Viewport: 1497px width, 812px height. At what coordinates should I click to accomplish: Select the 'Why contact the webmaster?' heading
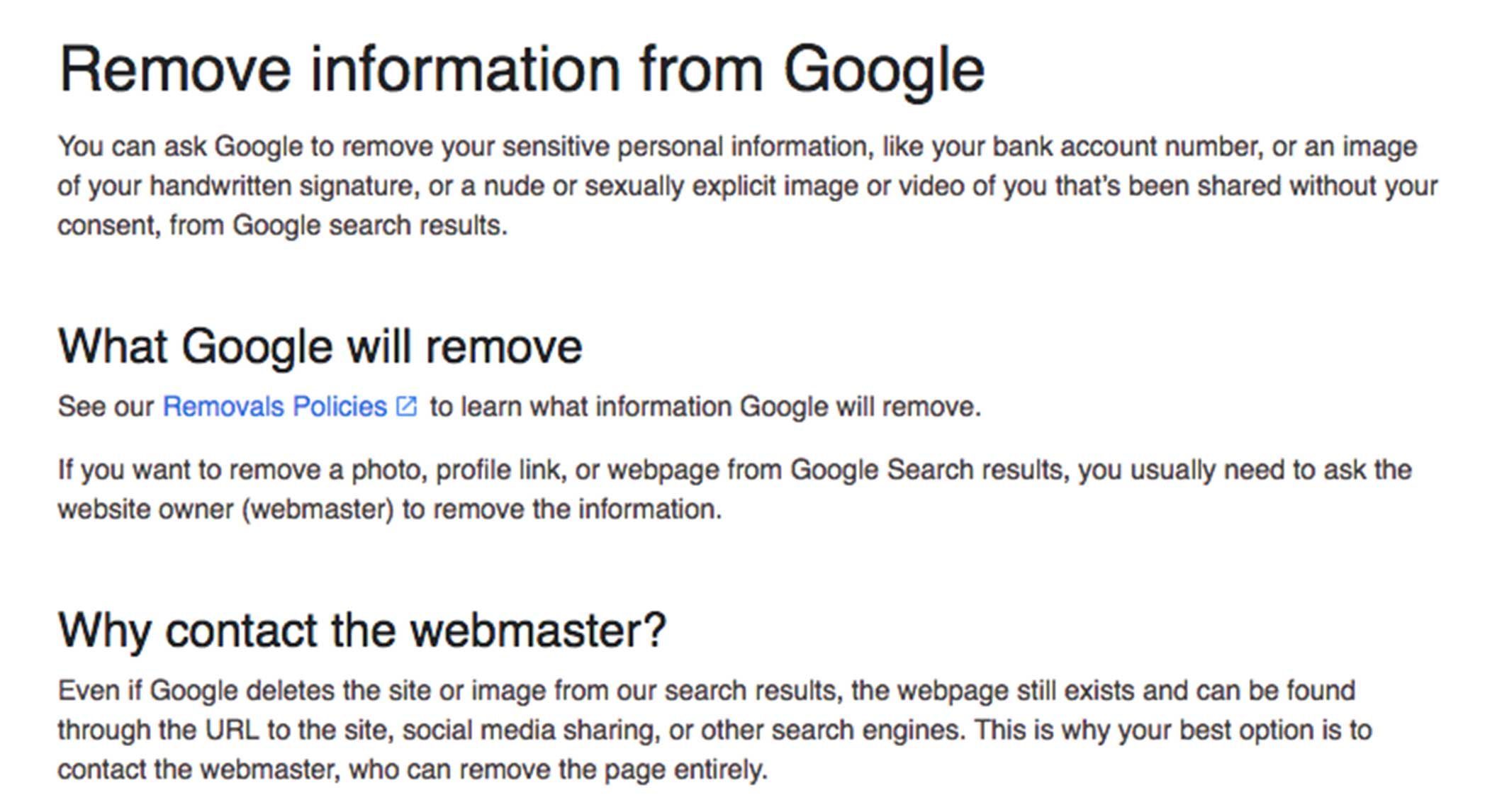click(x=362, y=631)
